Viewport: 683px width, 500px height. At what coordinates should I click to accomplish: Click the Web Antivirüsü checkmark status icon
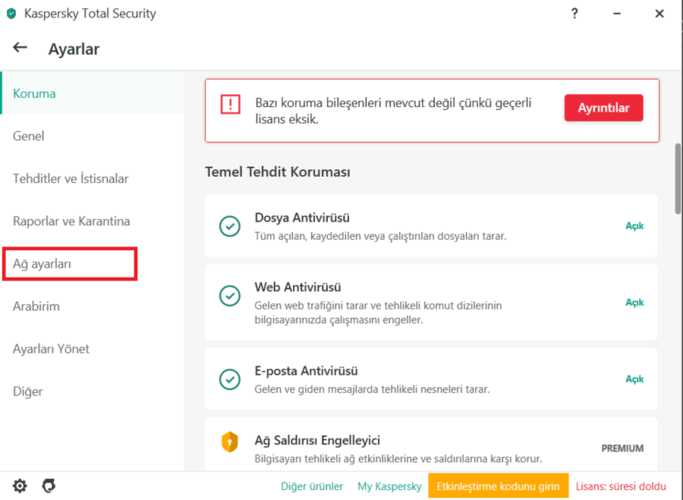point(230,296)
